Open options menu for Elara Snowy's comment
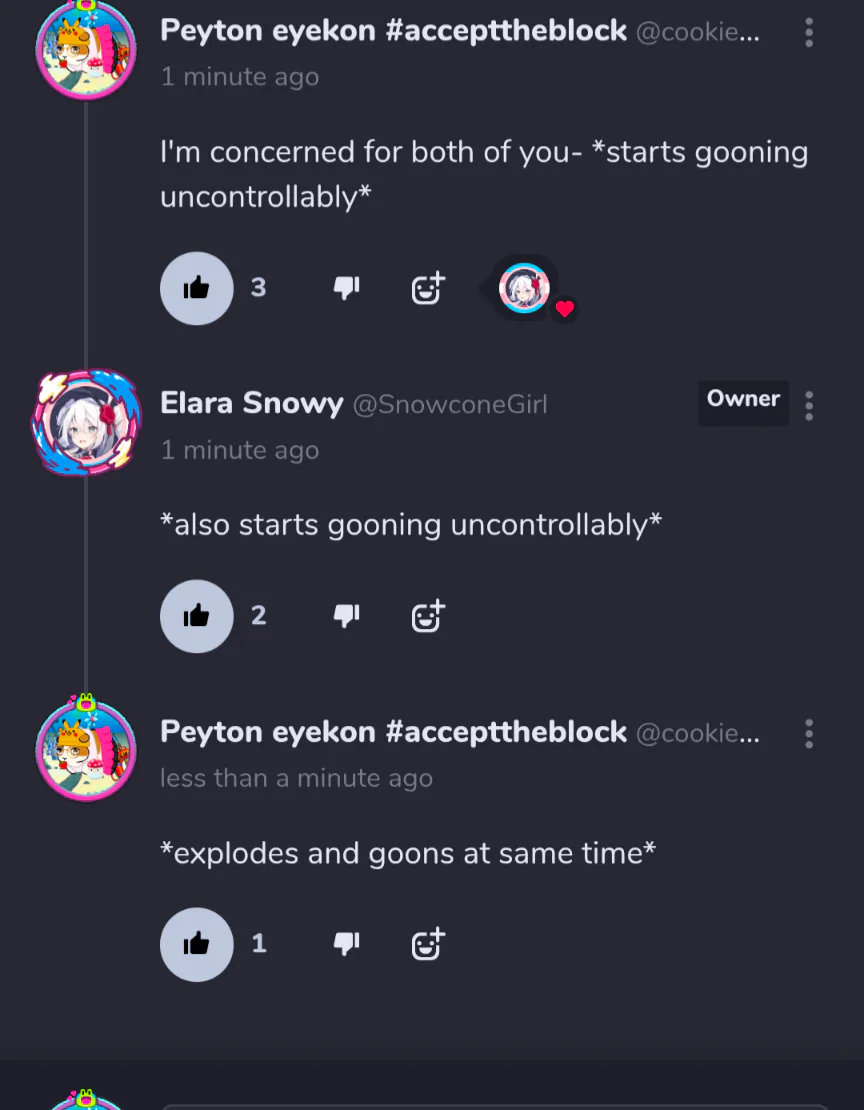The width and height of the screenshot is (864, 1110). [x=809, y=405]
